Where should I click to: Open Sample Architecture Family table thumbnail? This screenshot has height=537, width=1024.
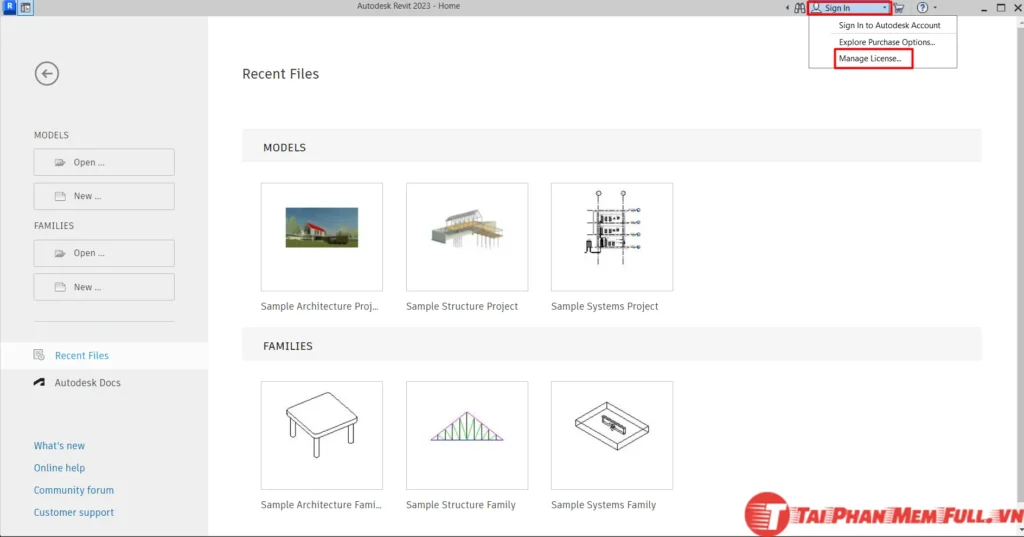click(322, 435)
